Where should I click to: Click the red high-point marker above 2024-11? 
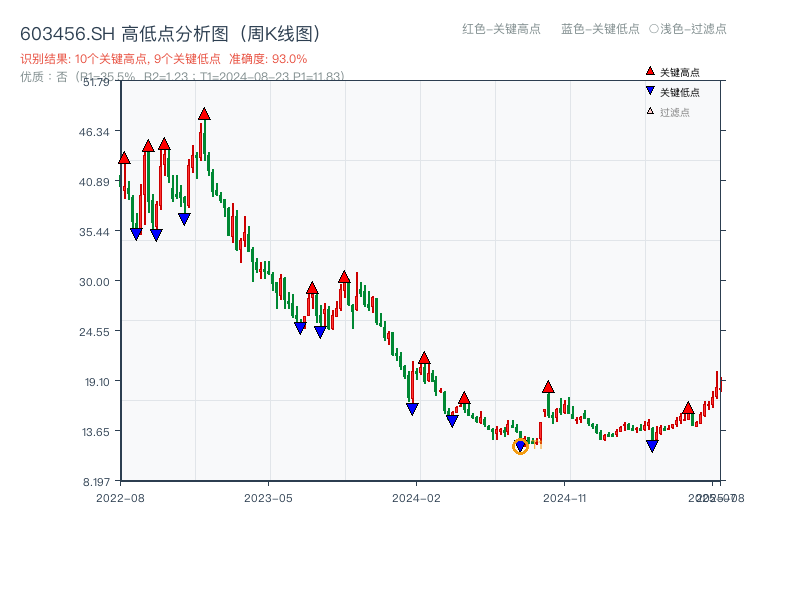pyautogui.click(x=548, y=385)
